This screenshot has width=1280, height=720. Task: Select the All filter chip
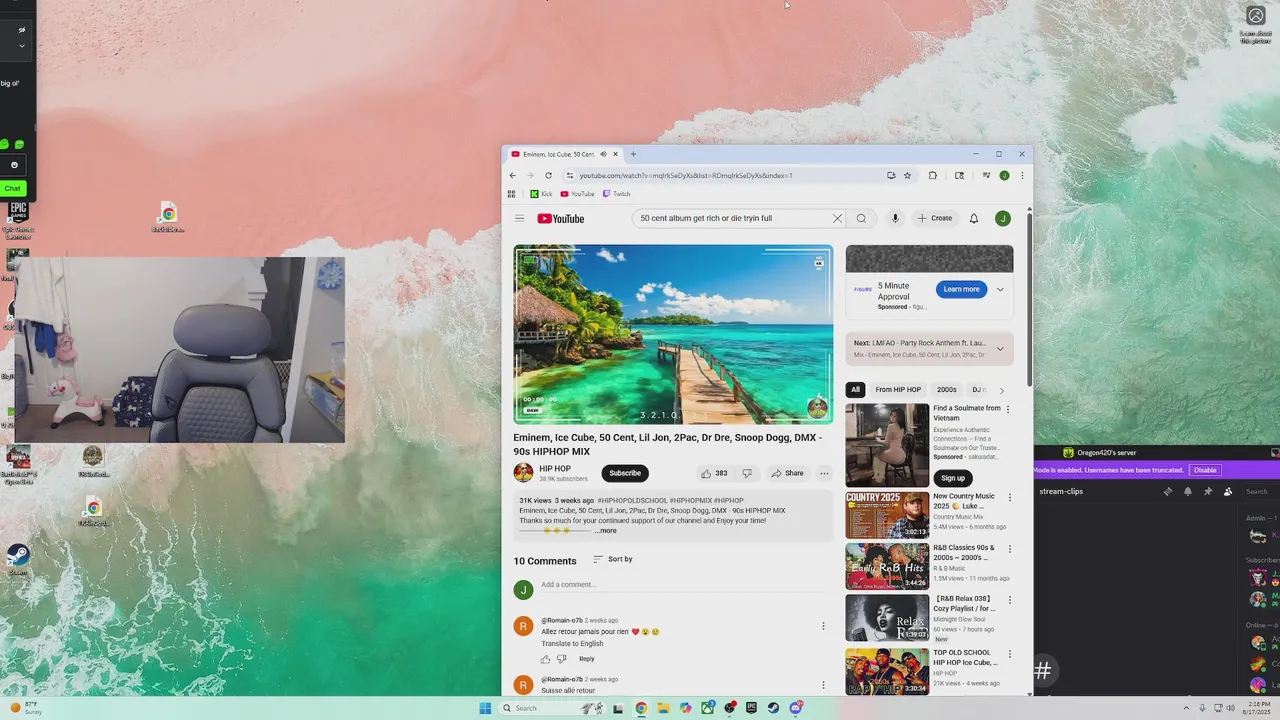click(855, 390)
